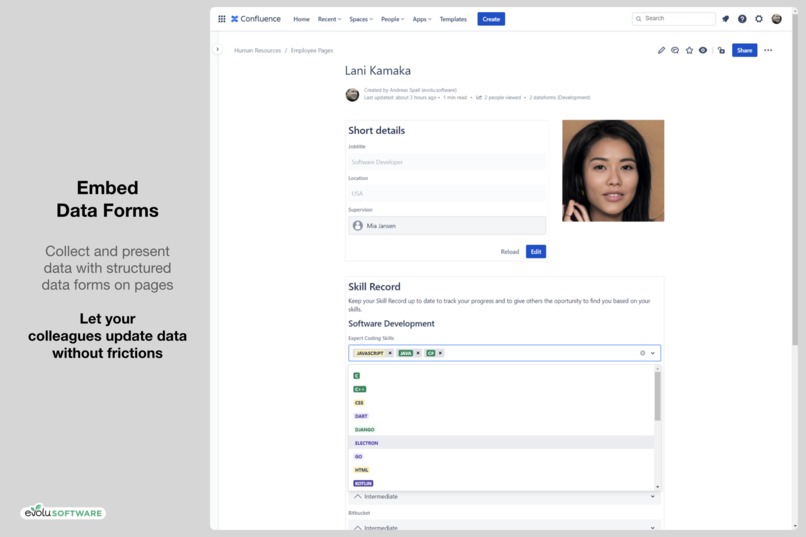Click the Supervisor field with Mia Jansen
Image resolution: width=806 pixels, height=537 pixels.
[447, 226]
